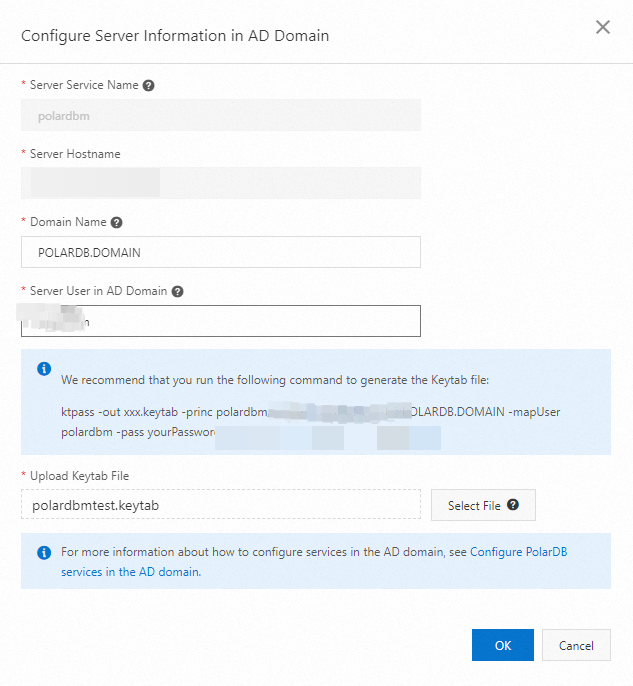Click the Upload Keytab File label

[79, 476]
